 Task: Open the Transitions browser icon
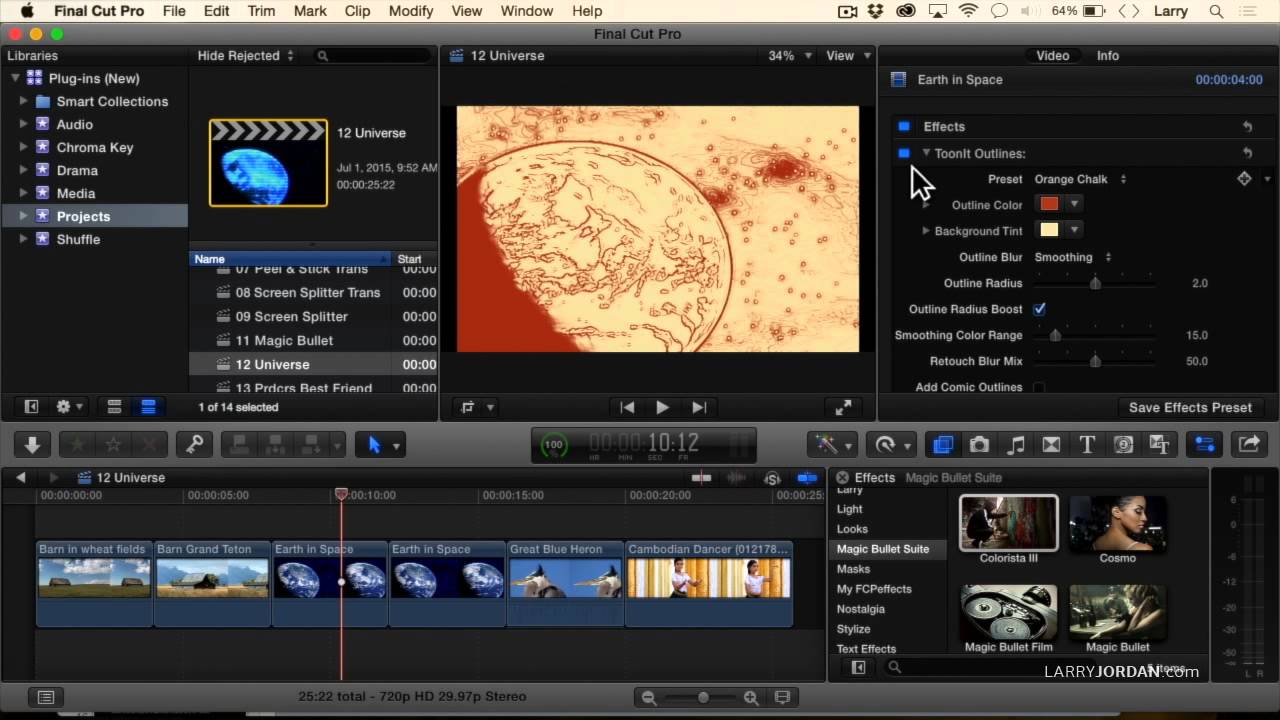pos(1051,445)
